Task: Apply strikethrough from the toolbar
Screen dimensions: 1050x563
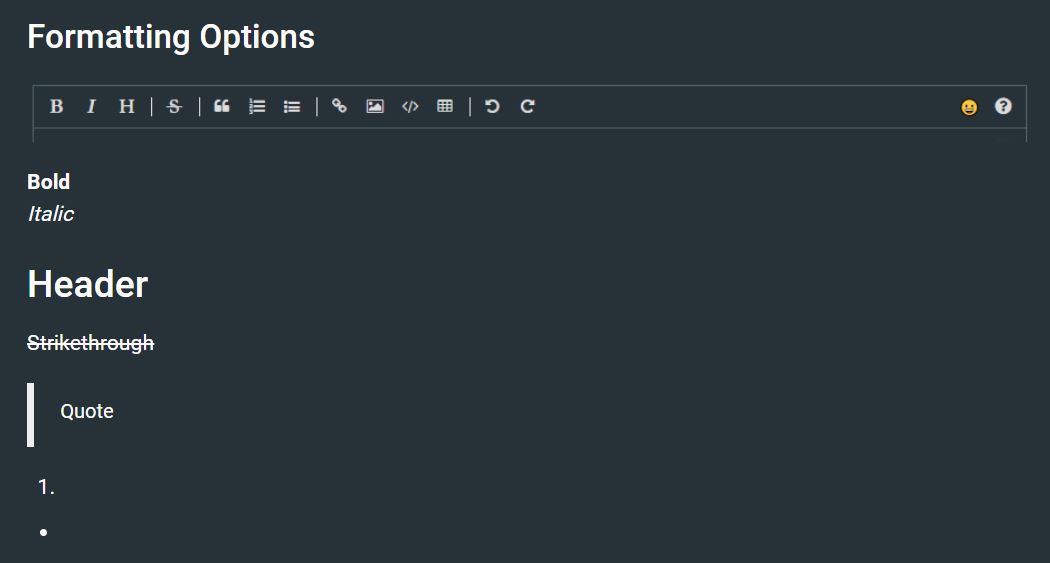Action: [x=174, y=106]
